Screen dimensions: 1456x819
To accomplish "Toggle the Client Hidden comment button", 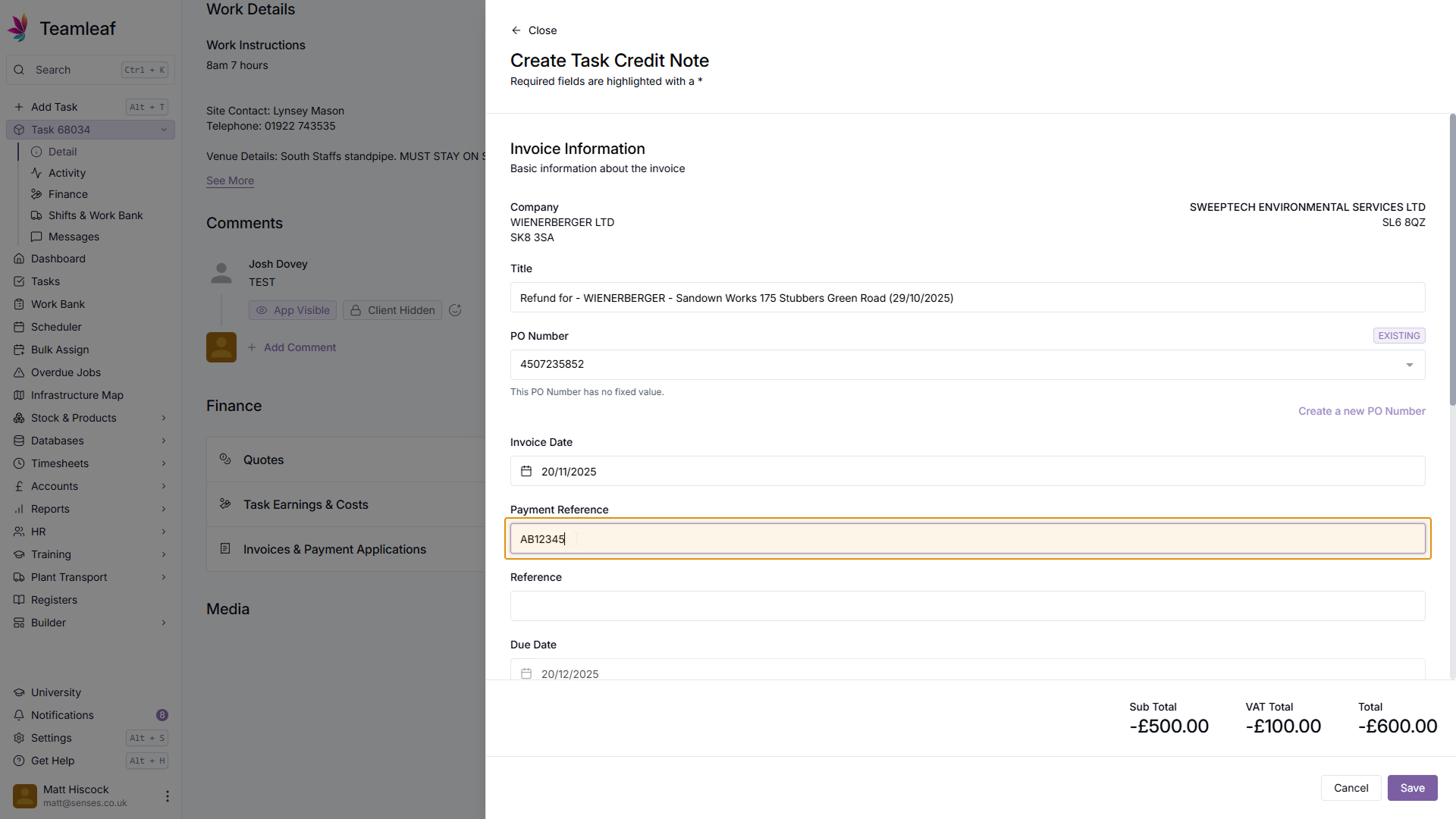I will (392, 310).
